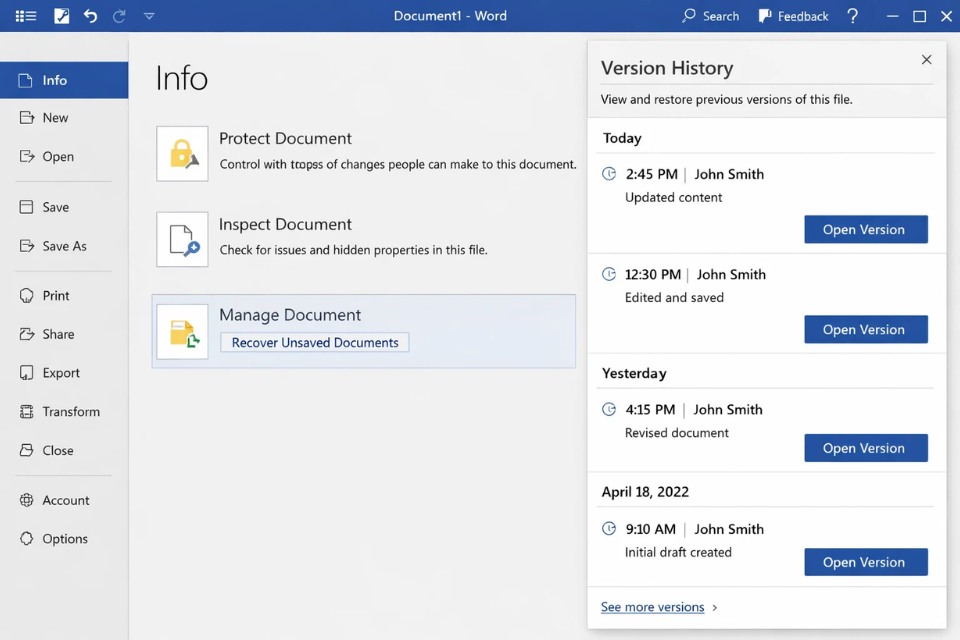Image resolution: width=960 pixels, height=640 pixels.
Task: Select Print from the sidebar
Action: point(55,295)
